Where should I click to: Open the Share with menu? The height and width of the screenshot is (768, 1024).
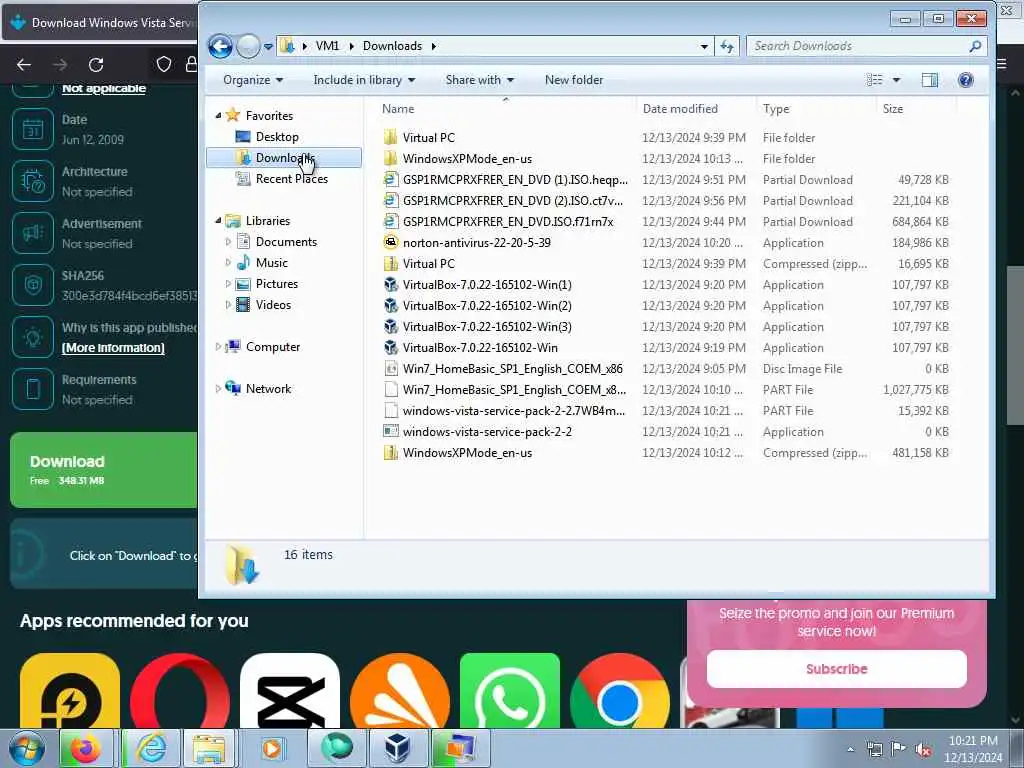click(479, 80)
